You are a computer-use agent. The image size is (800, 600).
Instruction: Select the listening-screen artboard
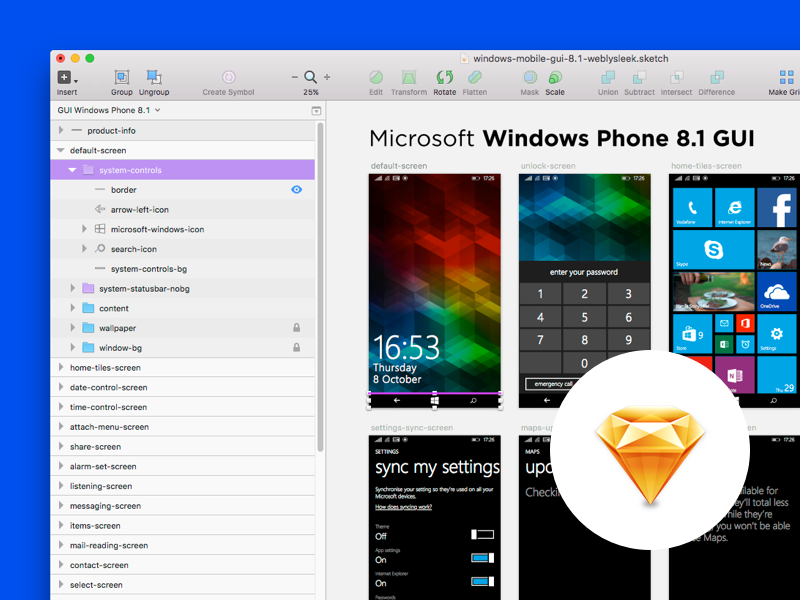[183, 486]
